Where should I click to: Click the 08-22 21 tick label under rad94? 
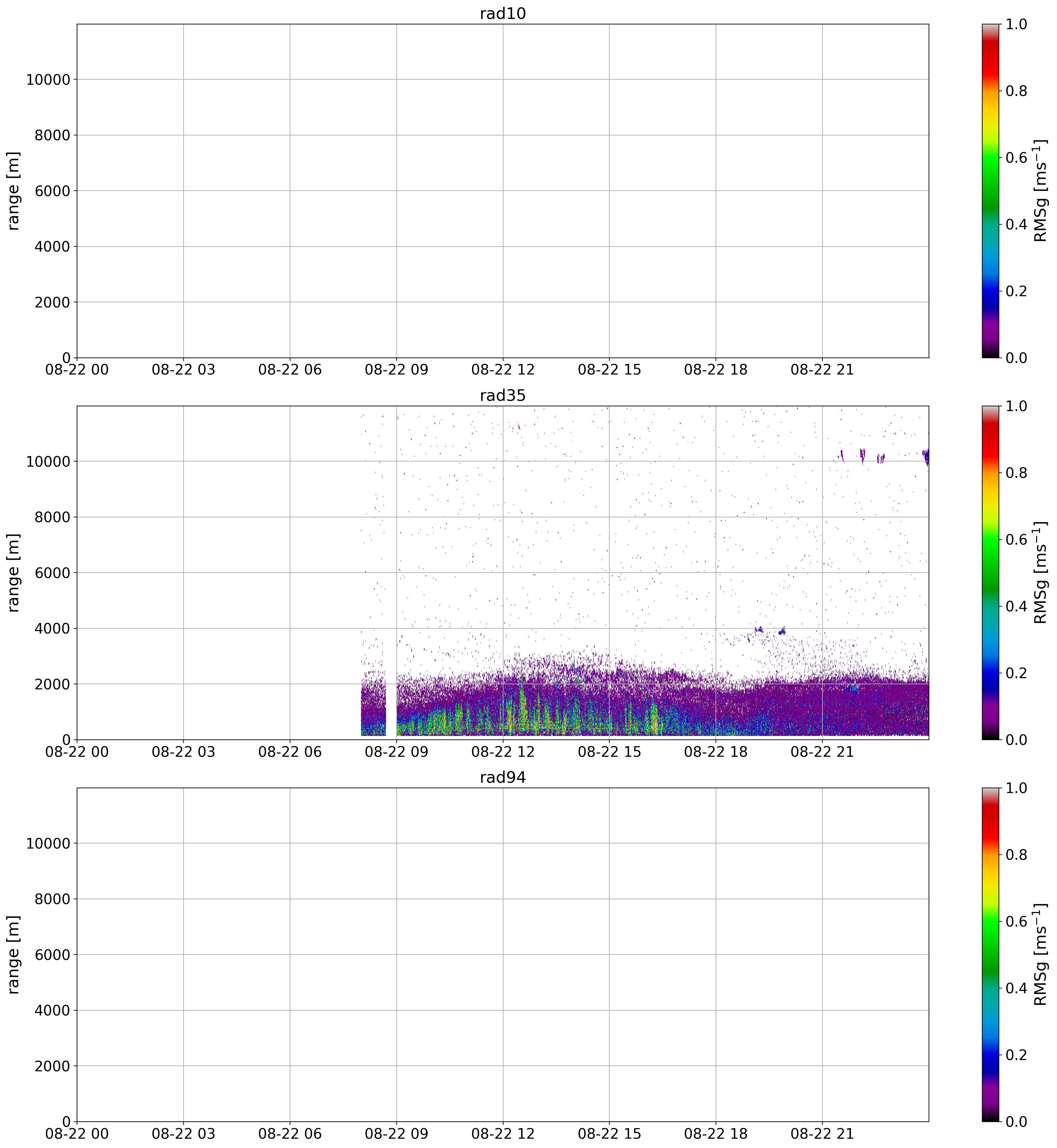pyautogui.click(x=822, y=1134)
